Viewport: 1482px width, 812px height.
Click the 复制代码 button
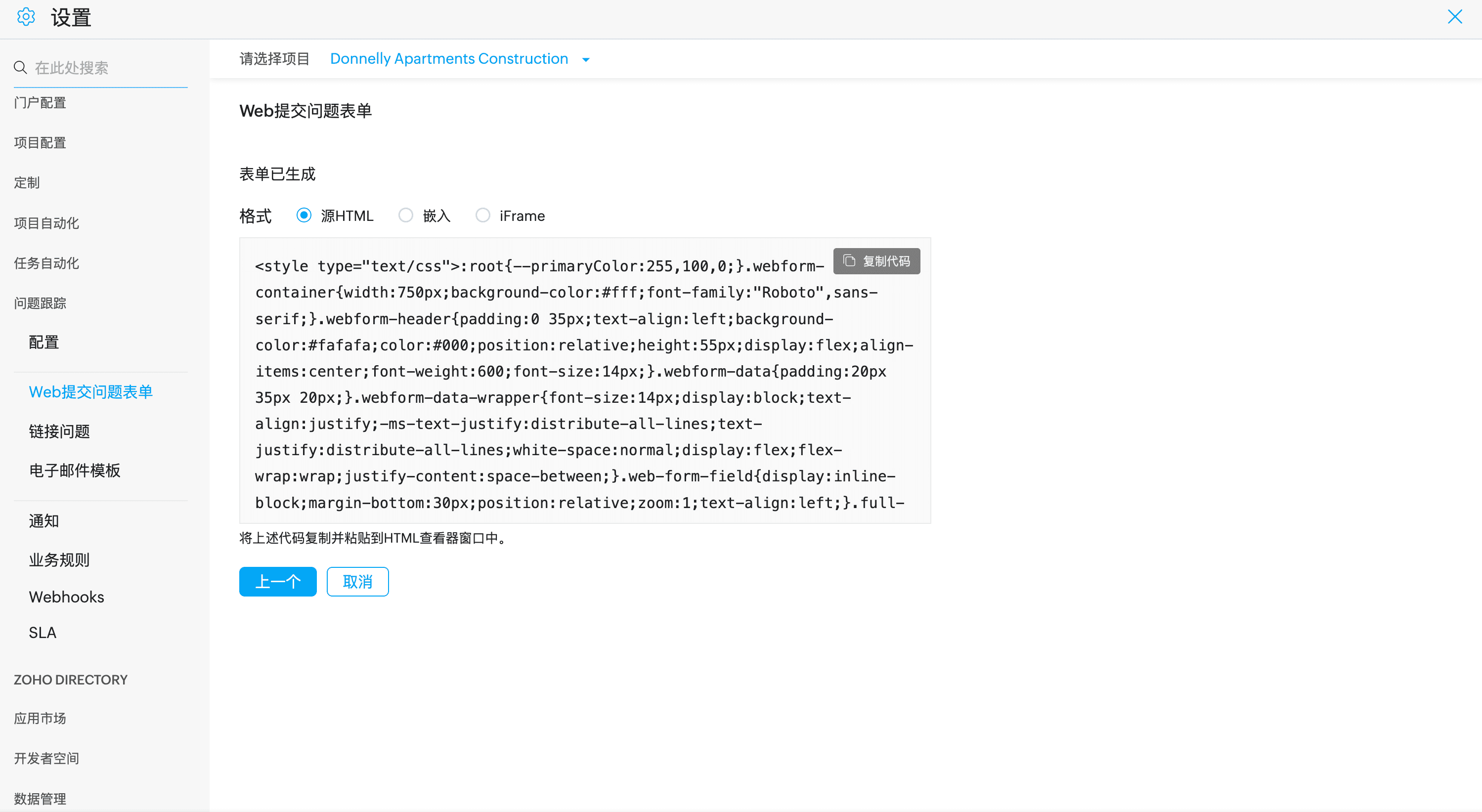click(876, 261)
